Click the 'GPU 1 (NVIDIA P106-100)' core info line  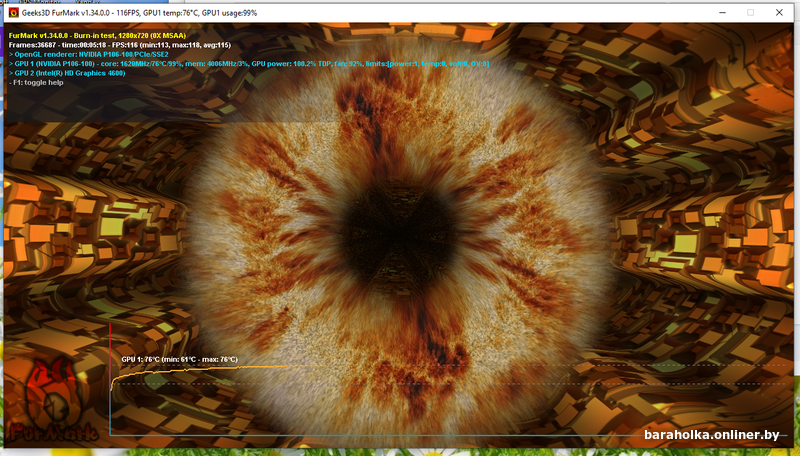[x=249, y=64]
